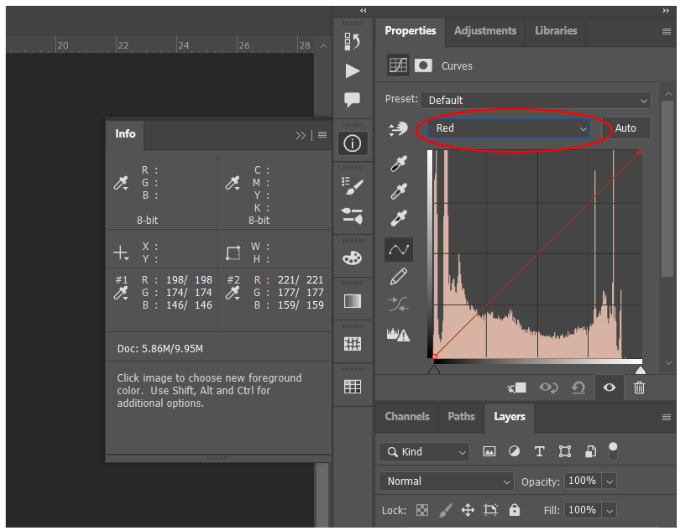The width and height of the screenshot is (682, 532).
Task: Pick the set gray point eyedropper
Action: 398,191
